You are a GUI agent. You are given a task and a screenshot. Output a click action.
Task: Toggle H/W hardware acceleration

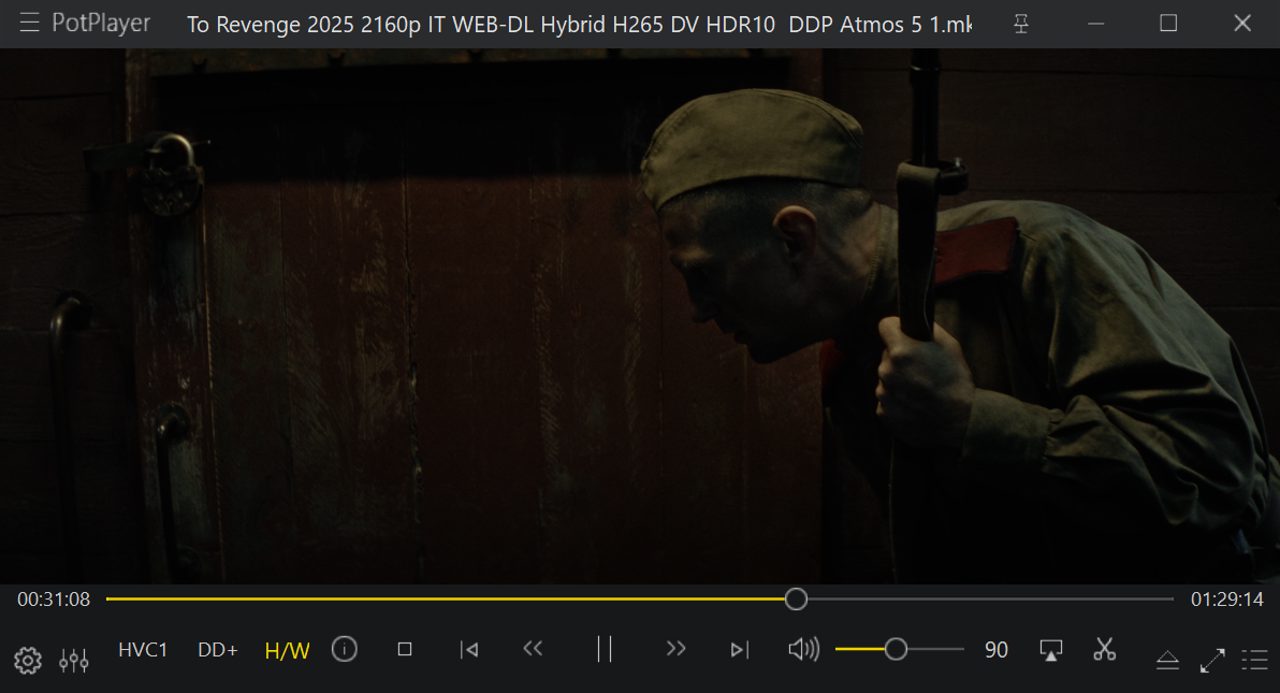click(287, 651)
